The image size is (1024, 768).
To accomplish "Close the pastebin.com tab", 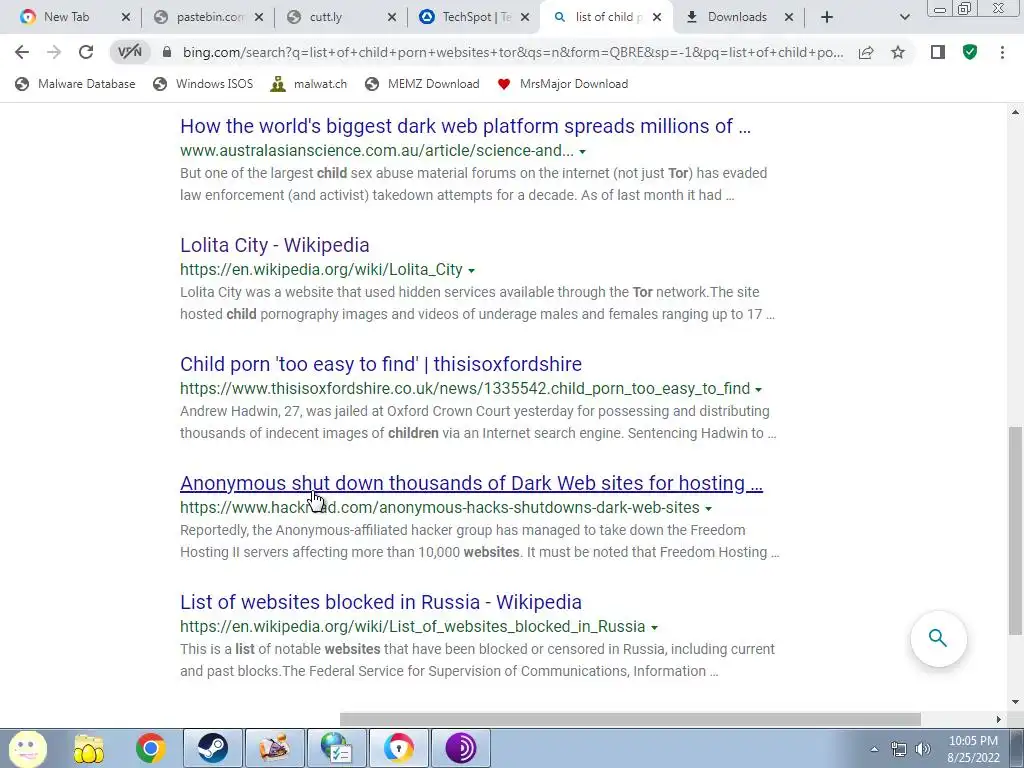I will click(x=259, y=17).
